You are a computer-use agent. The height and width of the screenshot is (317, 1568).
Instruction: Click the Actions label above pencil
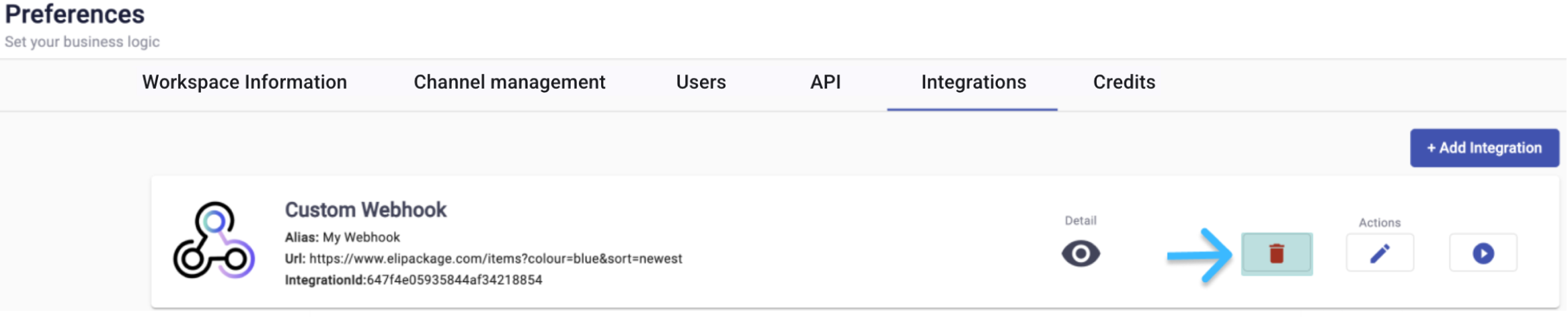1380,223
